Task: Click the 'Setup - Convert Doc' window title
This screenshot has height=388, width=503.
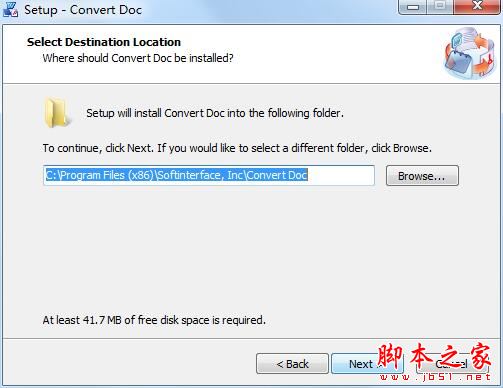Action: [x=83, y=10]
